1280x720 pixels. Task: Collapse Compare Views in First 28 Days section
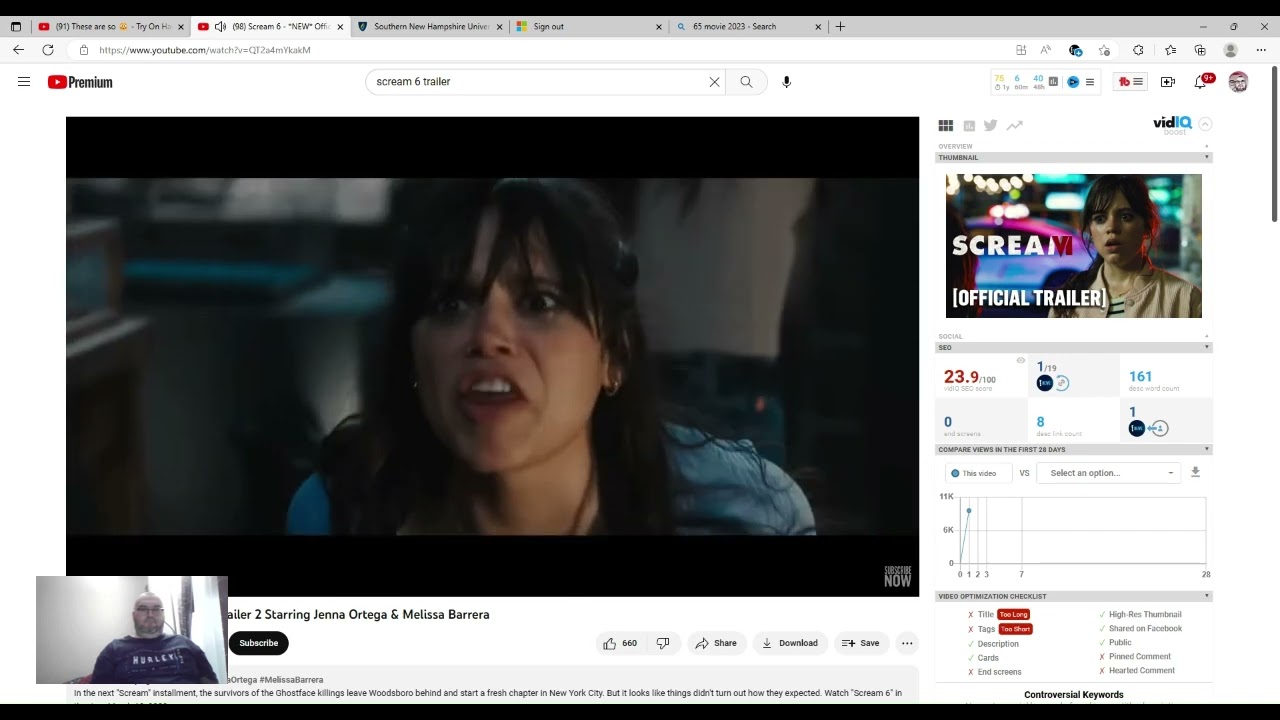coord(1073,449)
